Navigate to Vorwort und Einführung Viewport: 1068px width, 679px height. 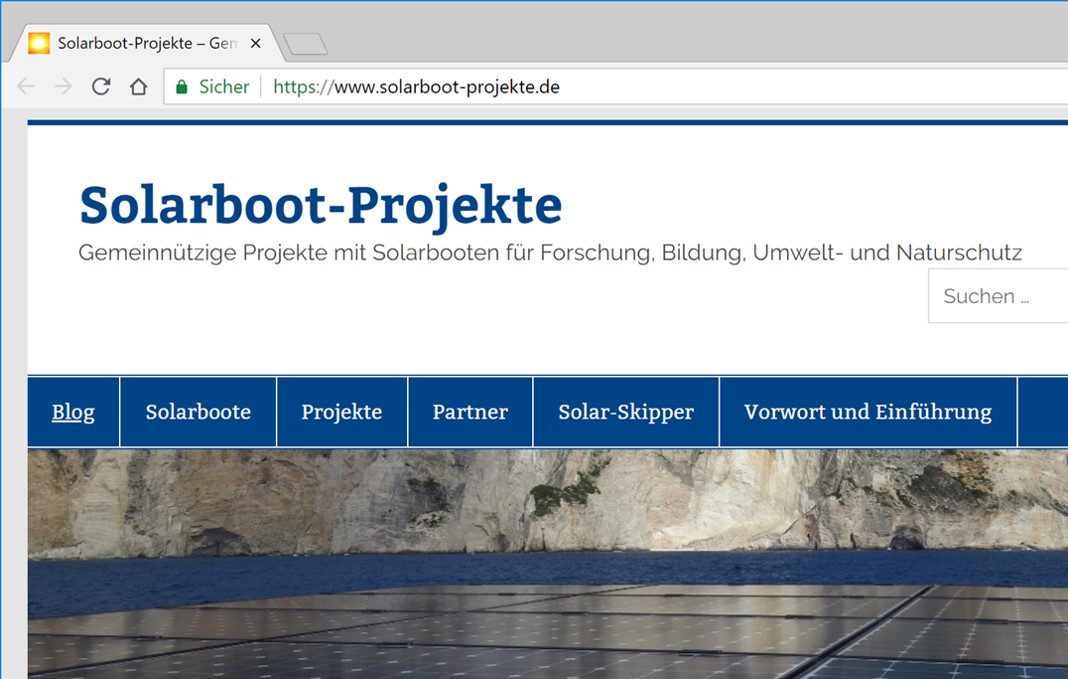(x=868, y=412)
